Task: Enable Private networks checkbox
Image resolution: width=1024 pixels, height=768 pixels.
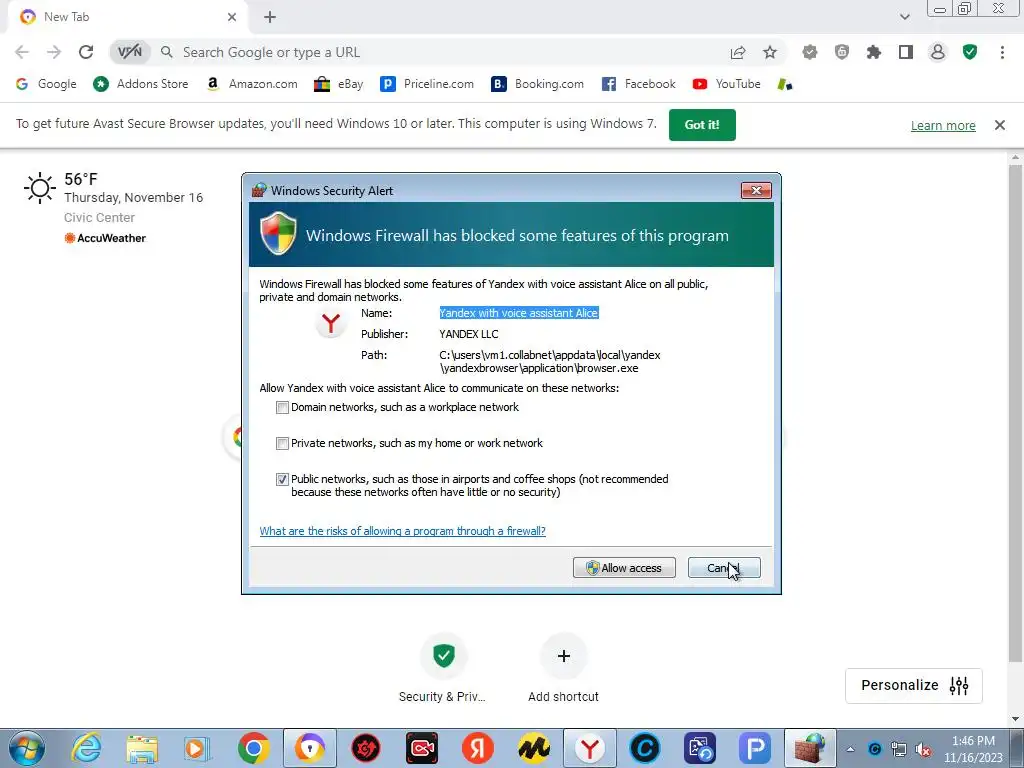Action: [x=282, y=443]
